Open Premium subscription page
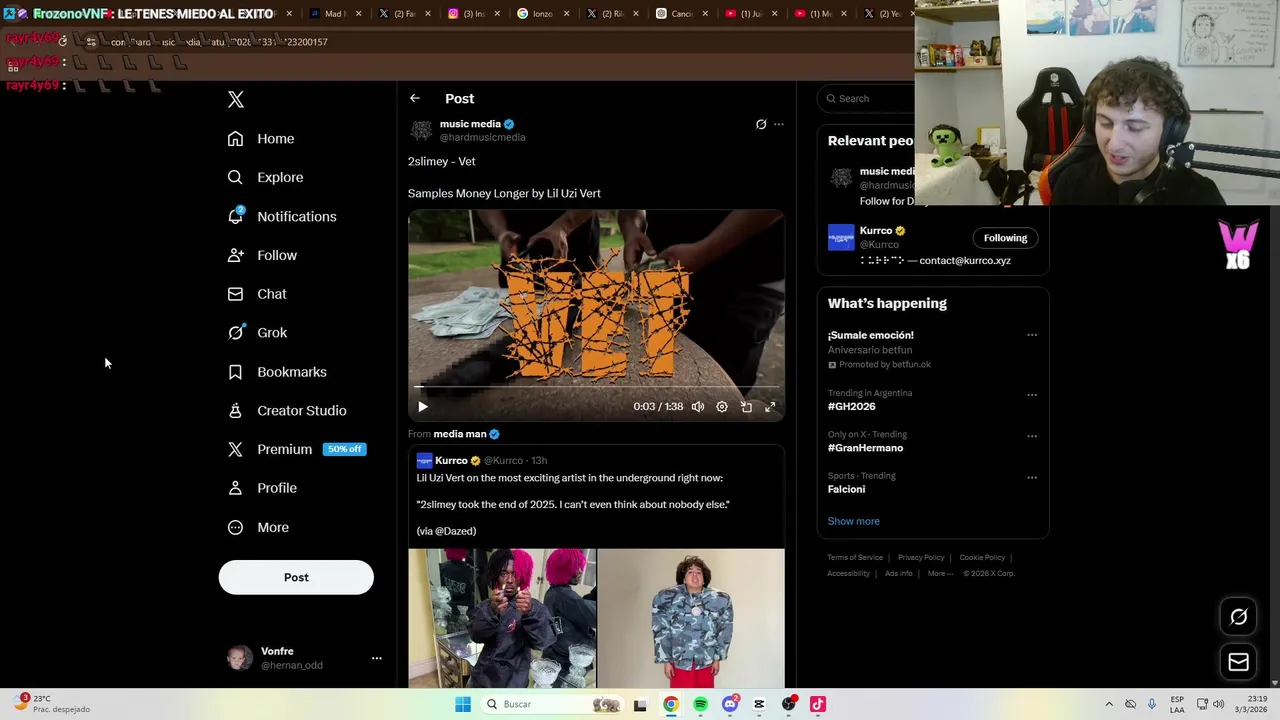Screen dimensions: 1280x720 (297, 449)
